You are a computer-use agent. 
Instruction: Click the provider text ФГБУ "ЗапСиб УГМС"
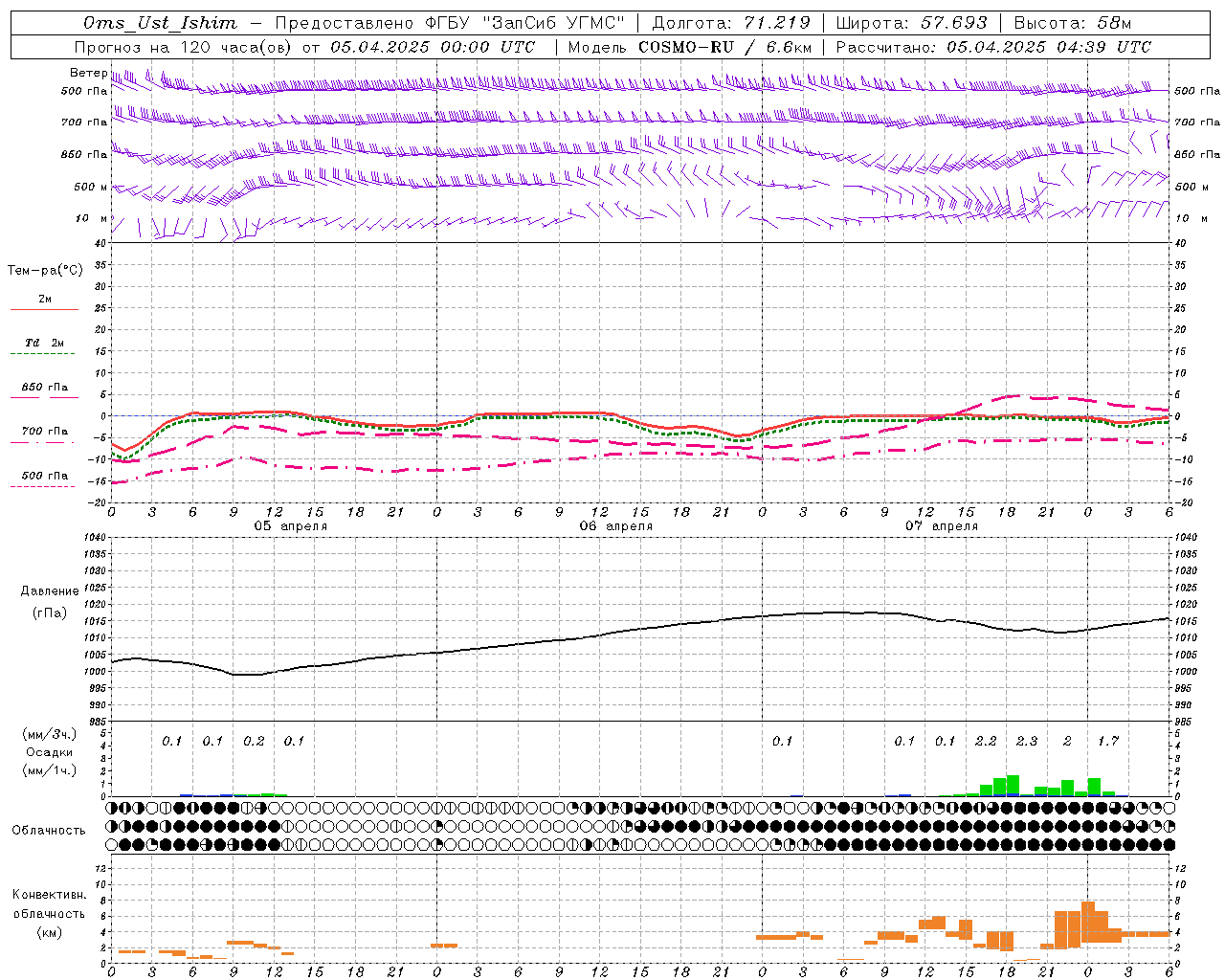[524, 23]
